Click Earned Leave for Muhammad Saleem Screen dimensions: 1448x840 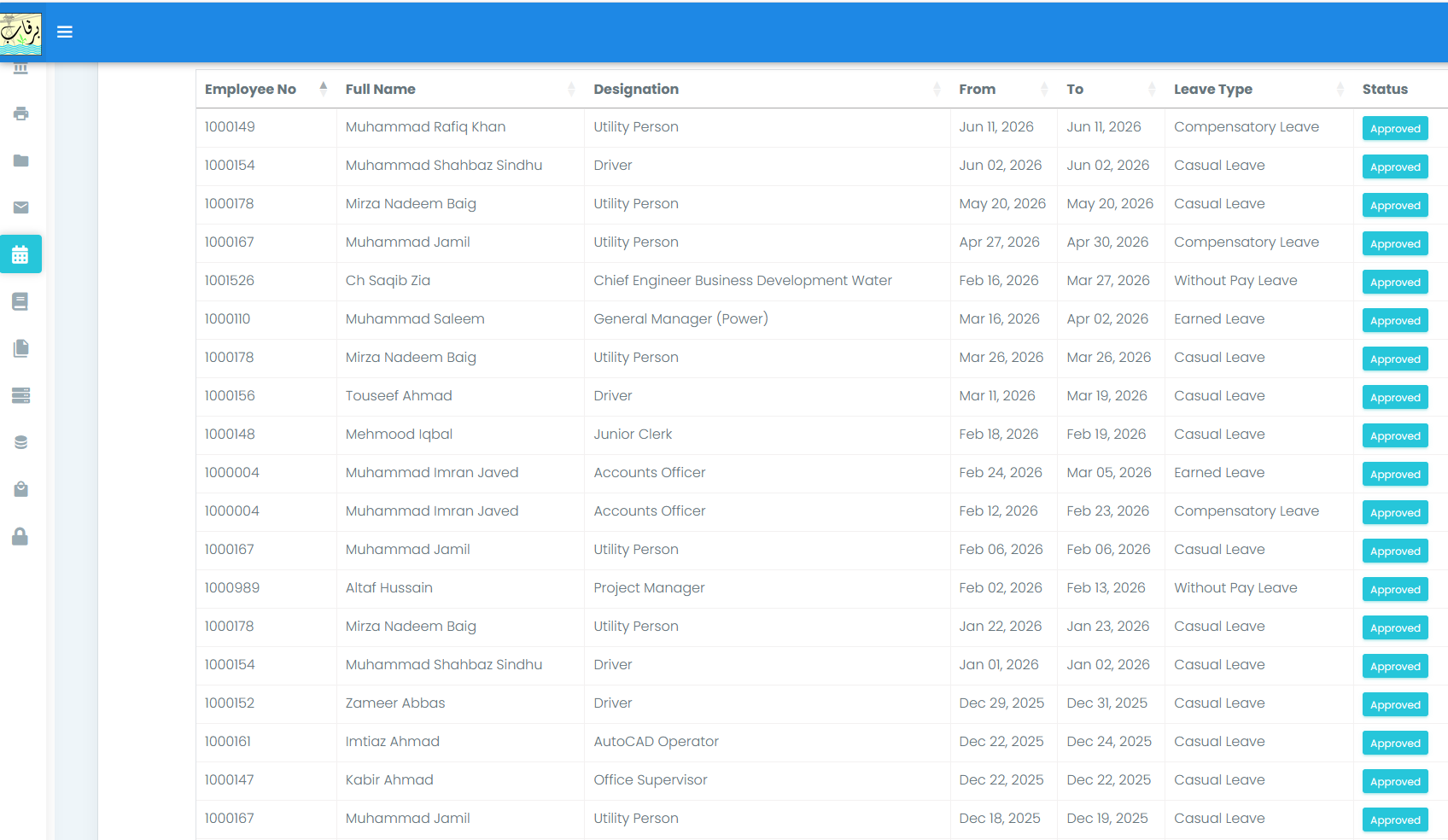[x=1219, y=318]
